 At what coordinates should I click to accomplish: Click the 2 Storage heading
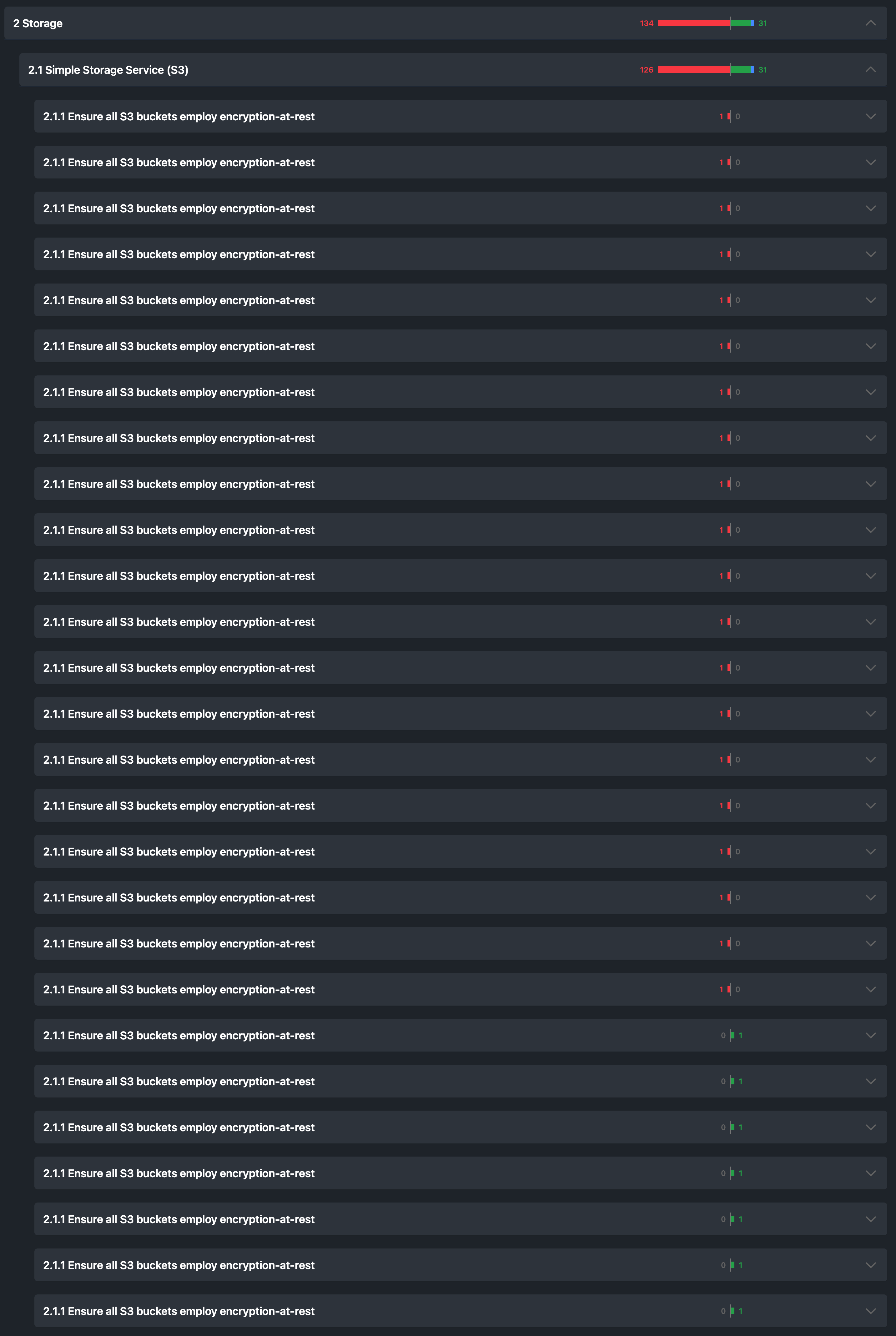(38, 23)
